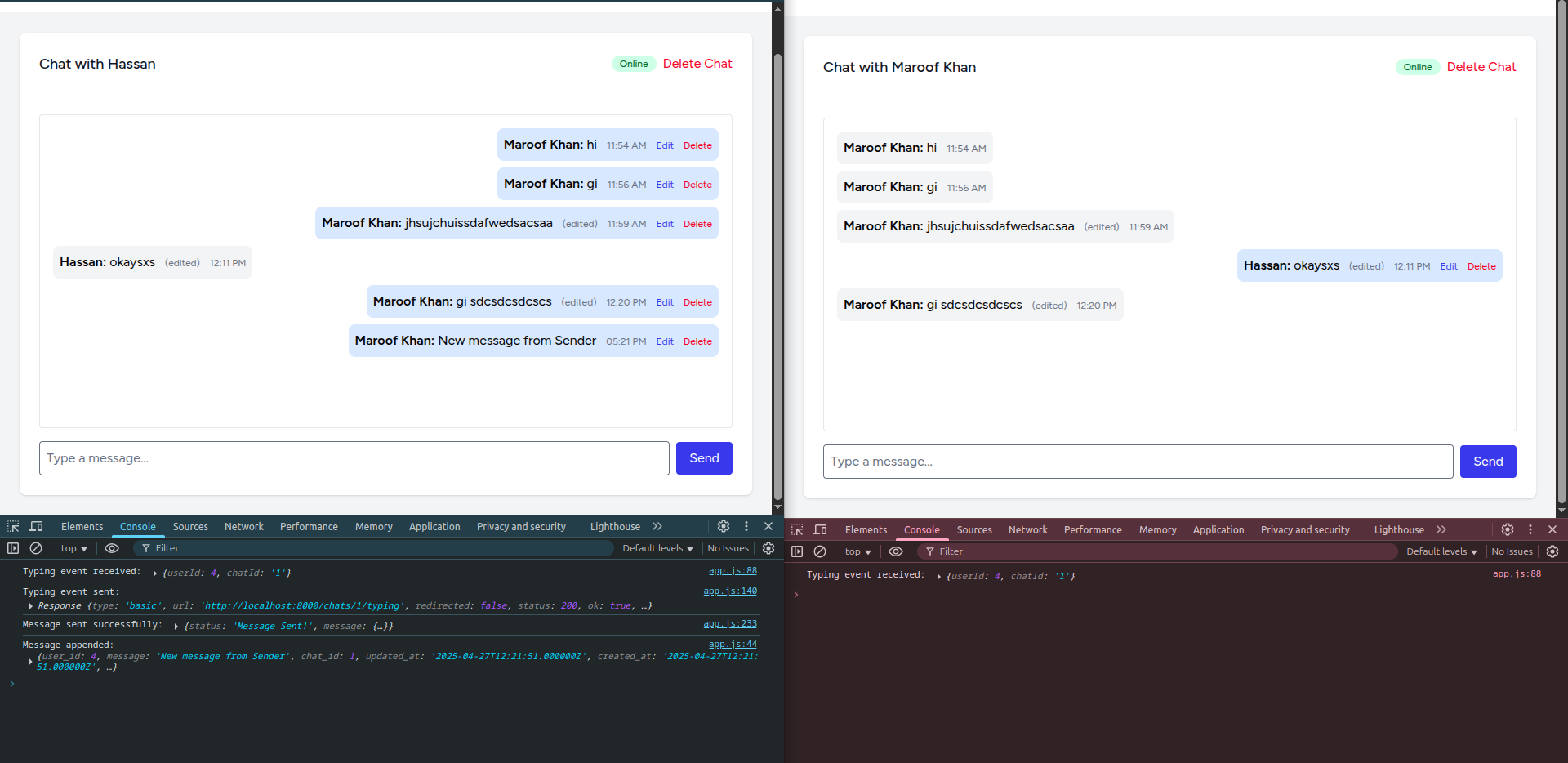Viewport: 1568px width, 763px height.
Task: Toggle live expression eye in left console
Action: (112, 549)
